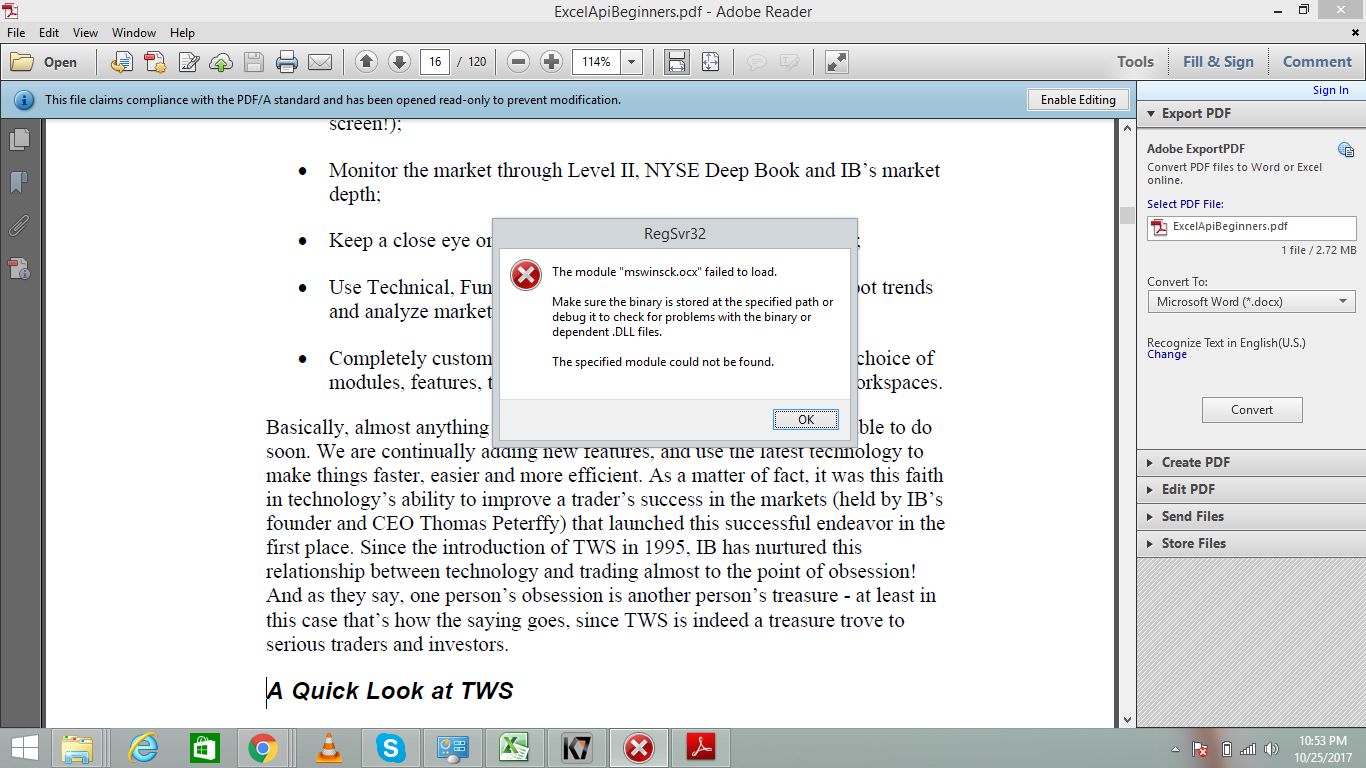This screenshot has width=1366, height=768.
Task: Go to previous page with up arrow
Action: (x=366, y=62)
